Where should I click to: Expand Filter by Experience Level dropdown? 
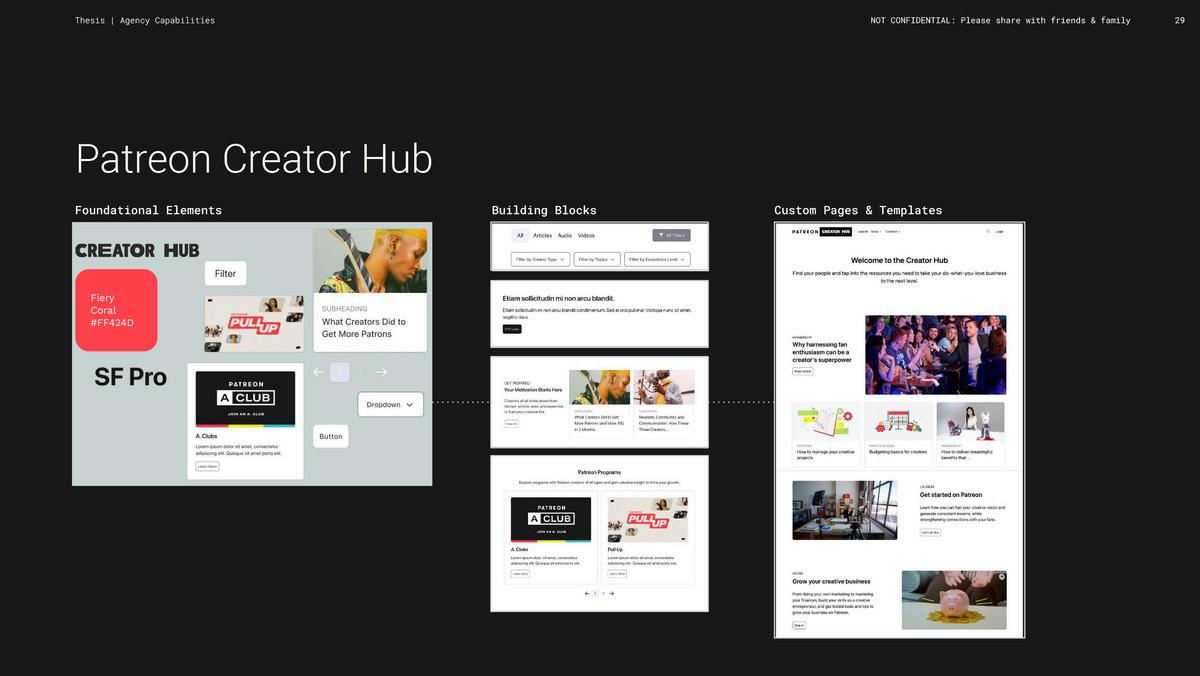pyautogui.click(x=657, y=259)
